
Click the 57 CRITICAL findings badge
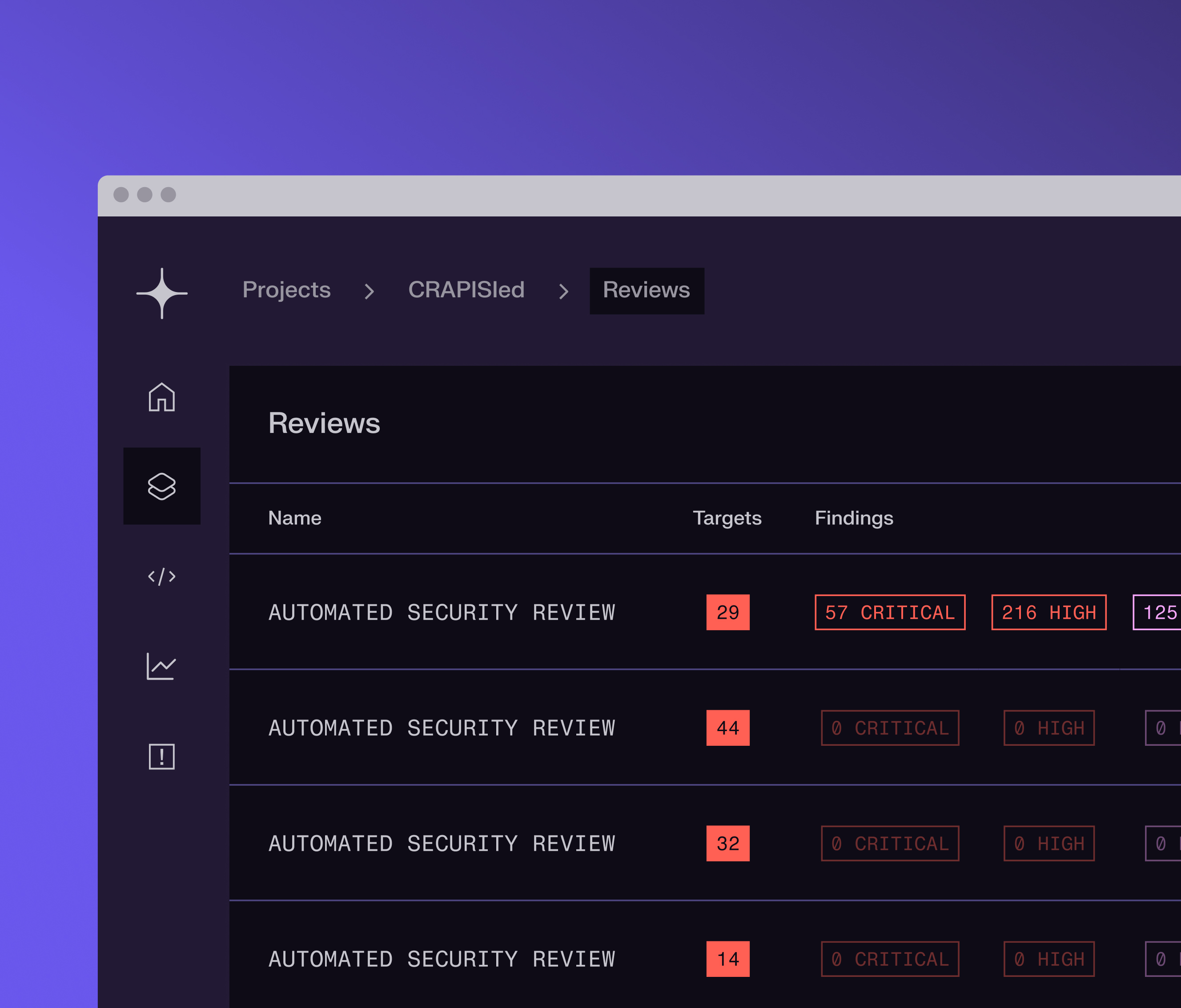point(890,612)
